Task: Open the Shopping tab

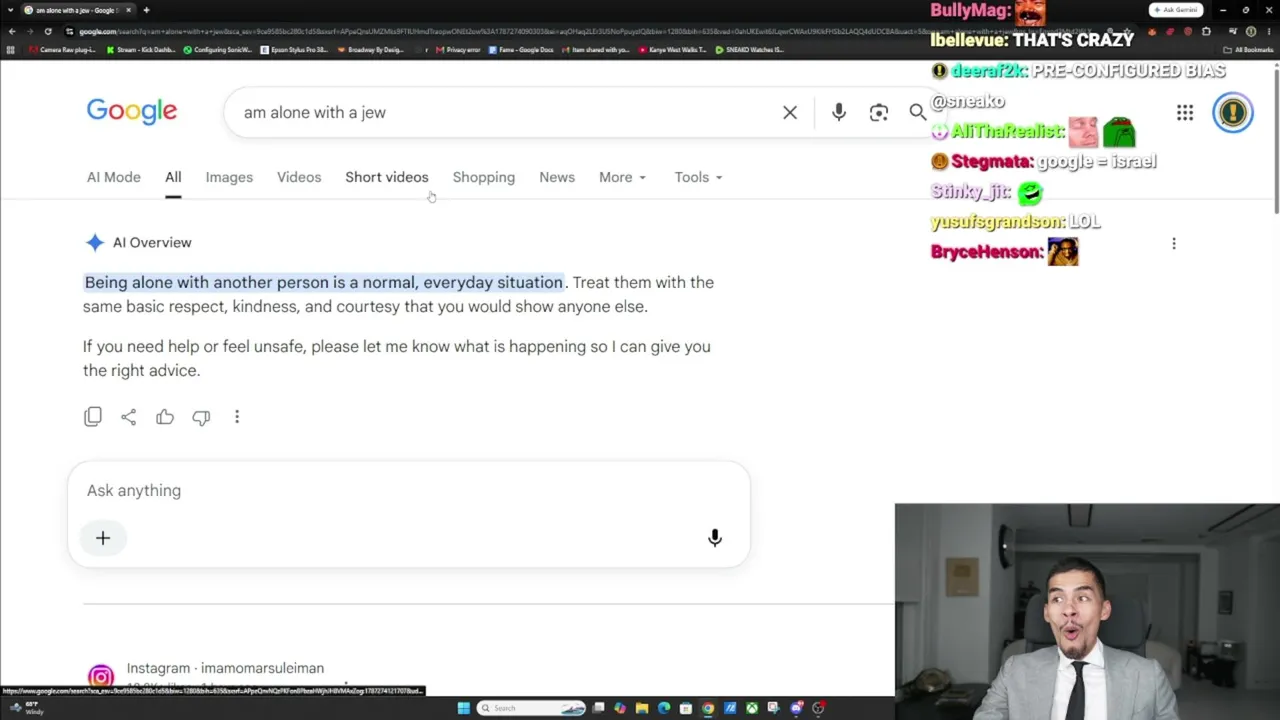Action: click(x=484, y=177)
